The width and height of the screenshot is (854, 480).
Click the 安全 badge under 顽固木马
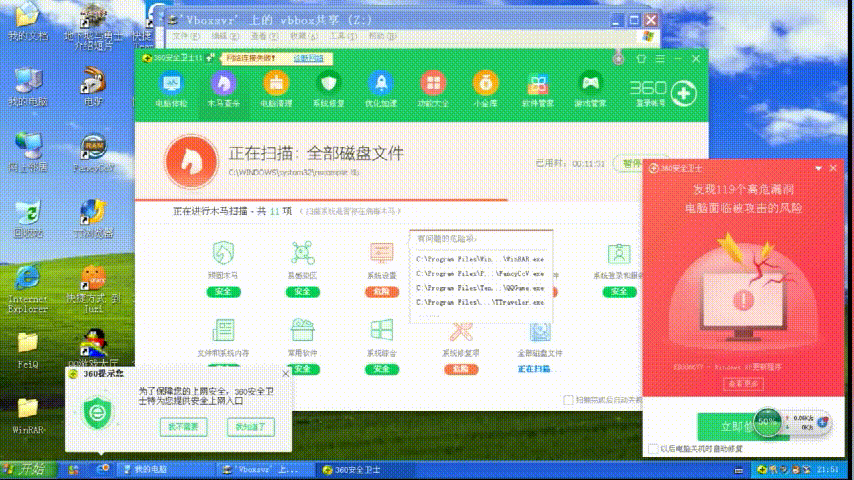tap(223, 291)
